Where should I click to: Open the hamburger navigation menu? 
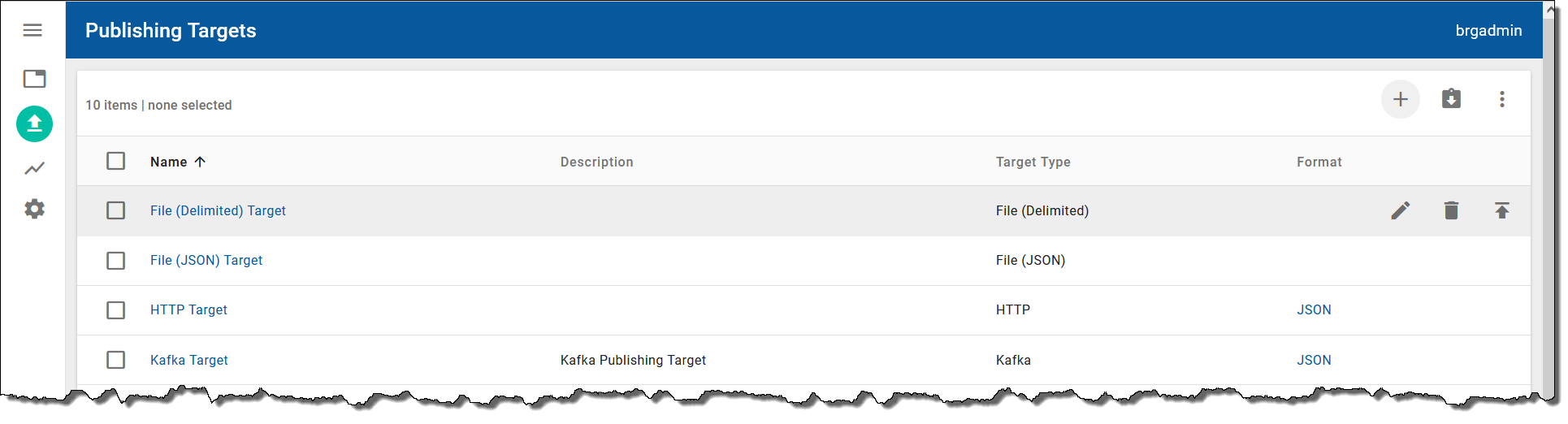tap(32, 30)
